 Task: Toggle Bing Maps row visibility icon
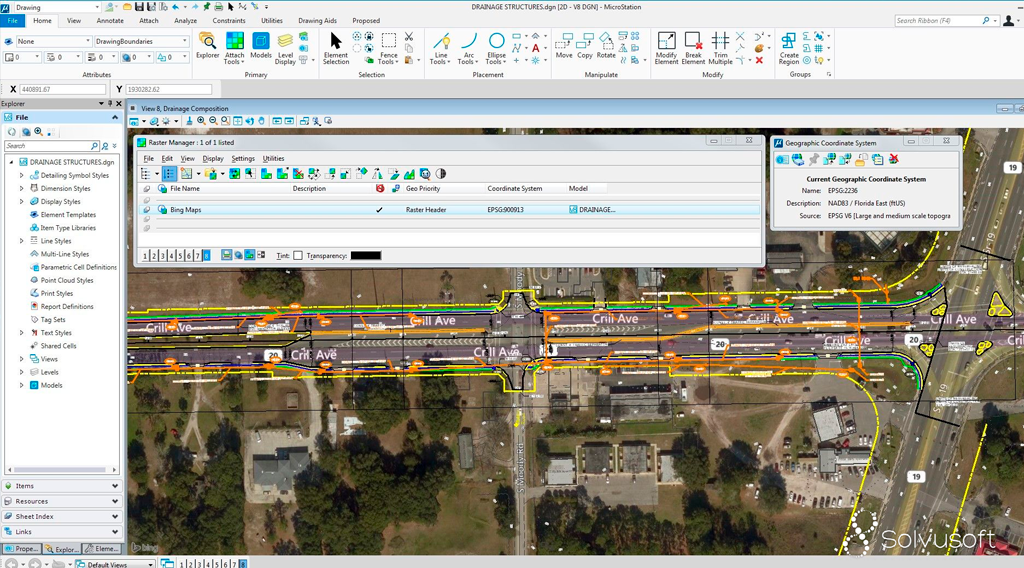pos(146,210)
